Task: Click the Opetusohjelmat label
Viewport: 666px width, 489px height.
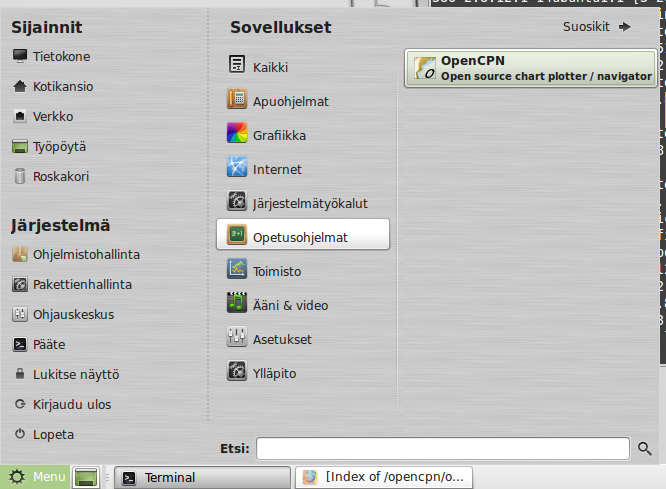Action: pos(300,238)
